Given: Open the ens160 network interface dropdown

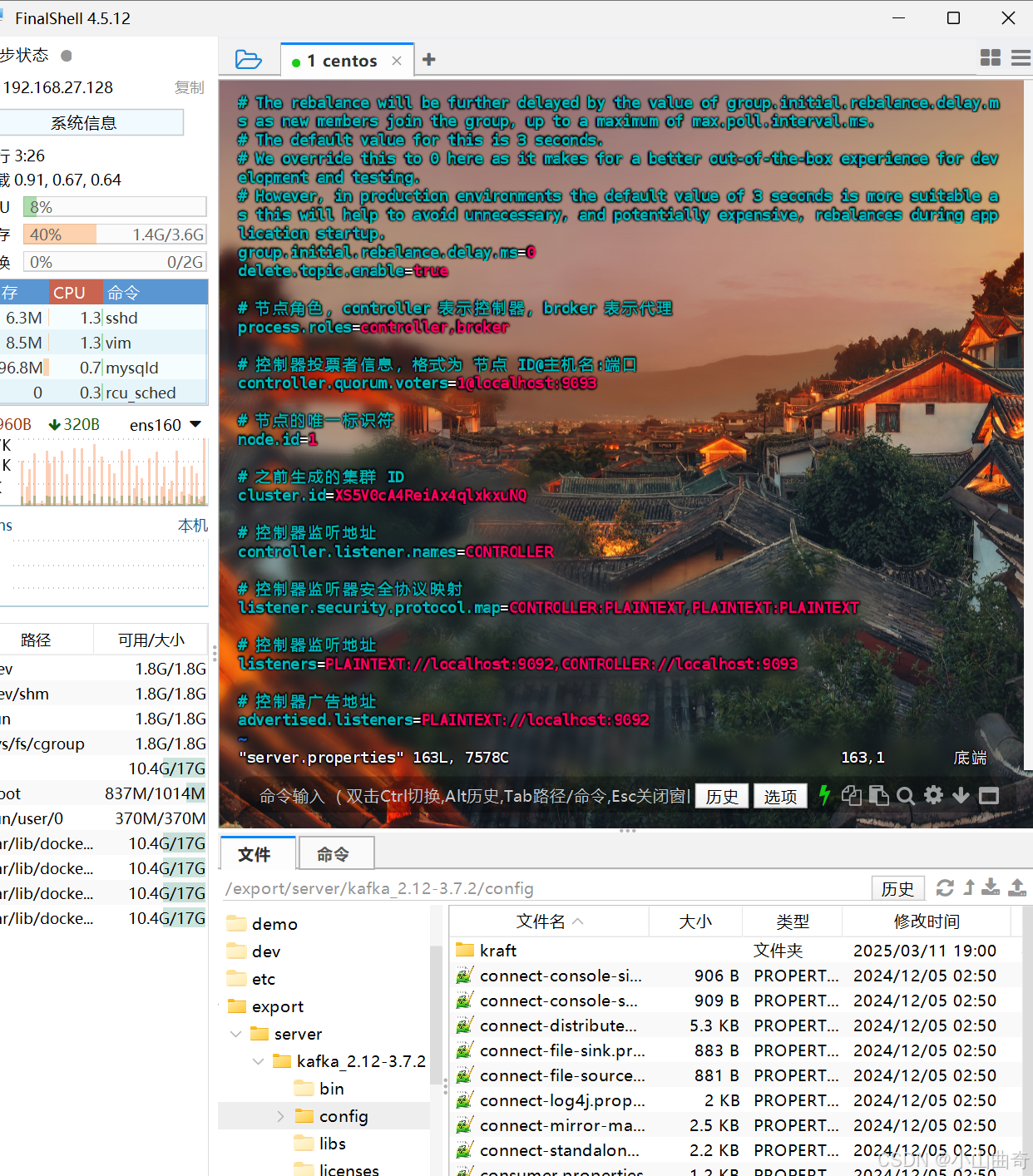Looking at the screenshot, I should 166,425.
